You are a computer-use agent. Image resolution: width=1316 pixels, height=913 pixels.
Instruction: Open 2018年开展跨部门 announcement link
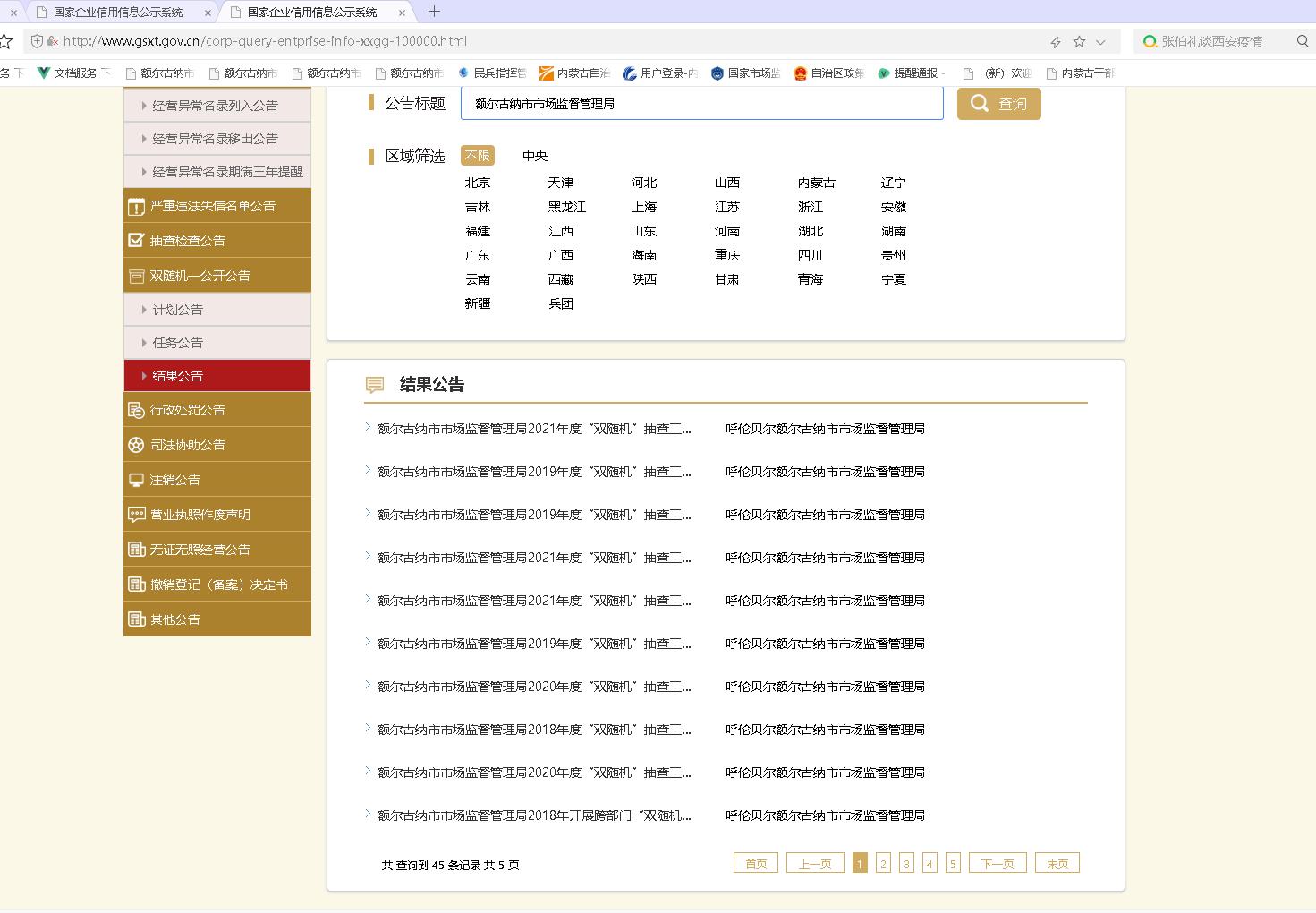(534, 815)
